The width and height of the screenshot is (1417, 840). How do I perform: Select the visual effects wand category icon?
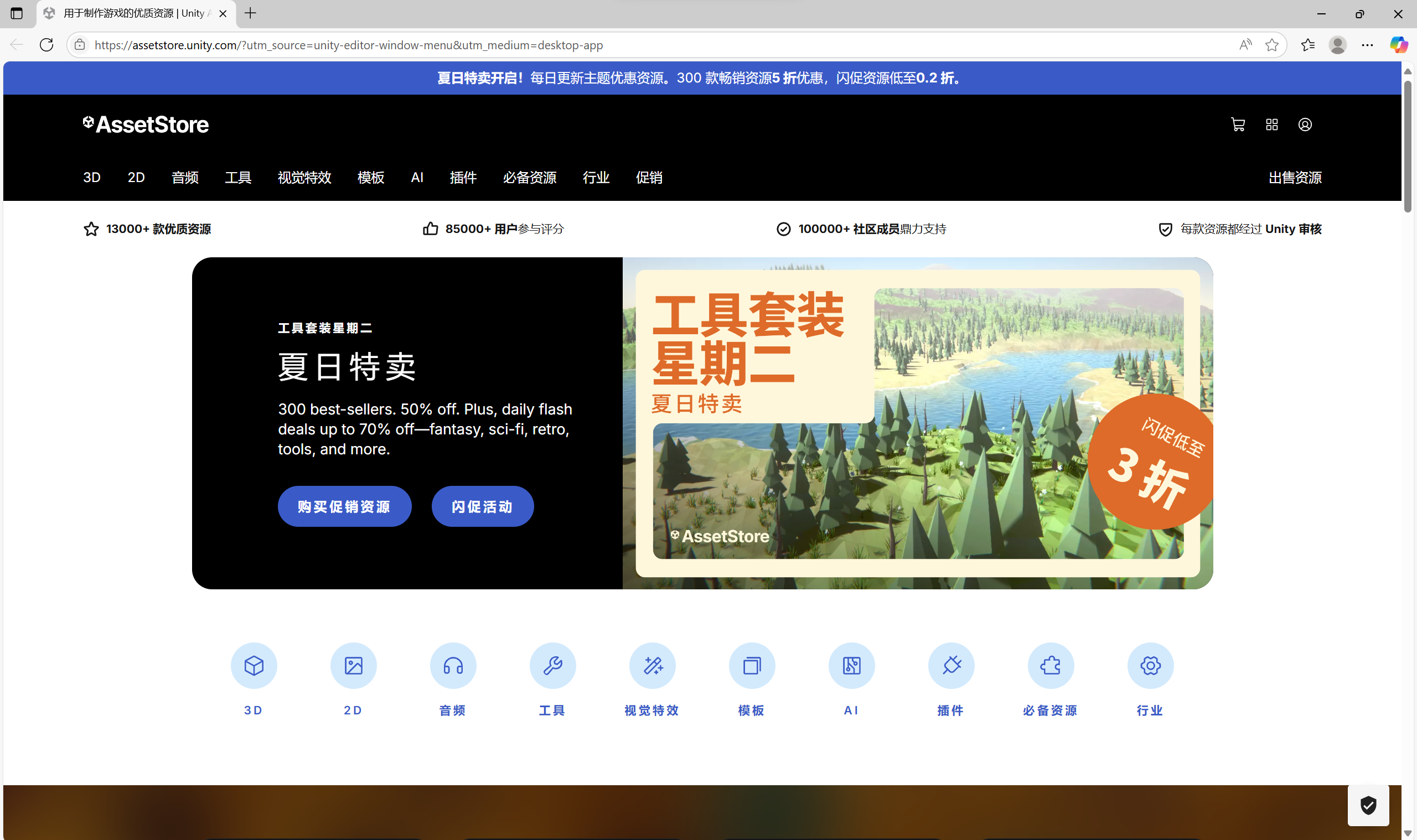pos(652,666)
